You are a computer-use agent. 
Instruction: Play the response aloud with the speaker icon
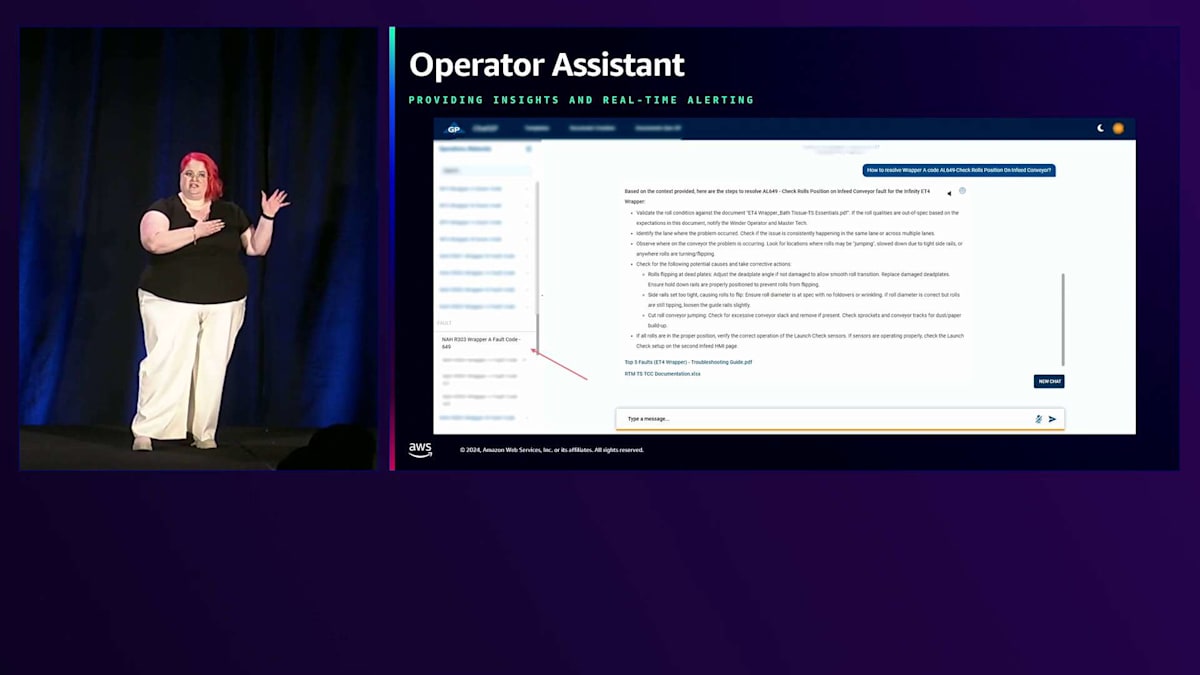(x=949, y=194)
